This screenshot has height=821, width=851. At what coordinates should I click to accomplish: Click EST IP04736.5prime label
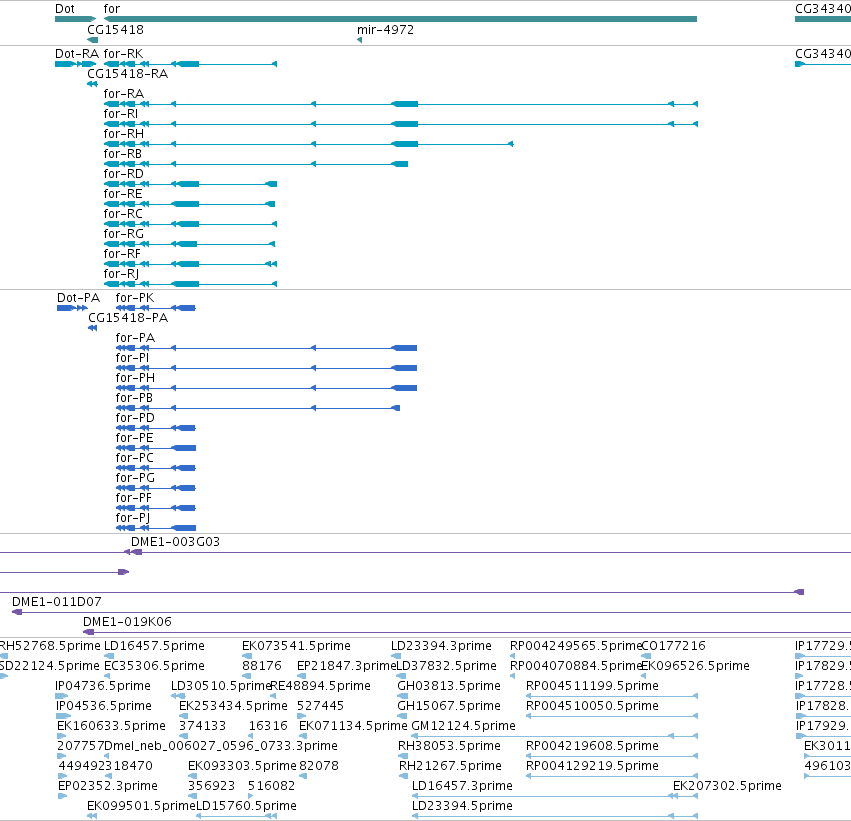click(103, 686)
